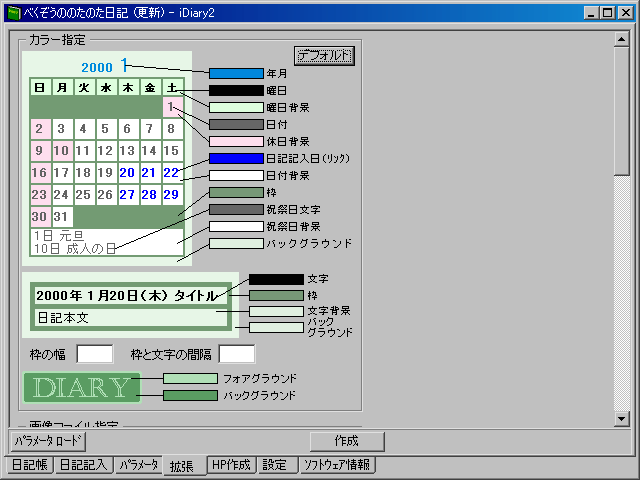Click the scrollbar up arrow
This screenshot has height=480, width=640.
(x=621, y=41)
